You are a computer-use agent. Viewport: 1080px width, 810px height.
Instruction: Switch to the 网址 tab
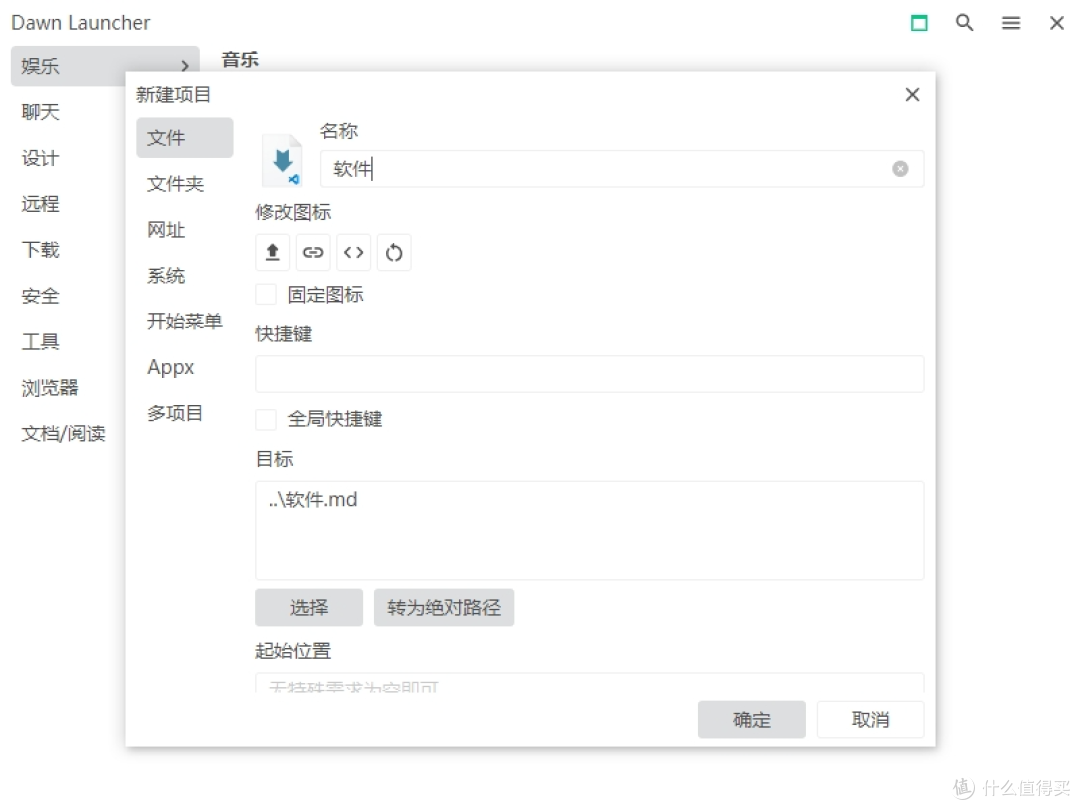click(165, 230)
